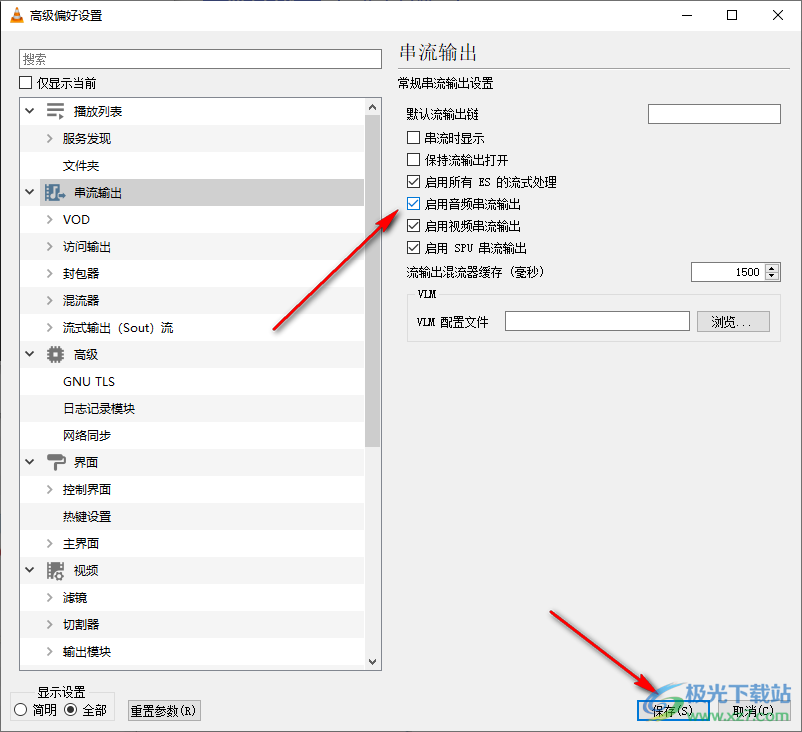Click the stream output icon beside 串流输出
This screenshot has height=732, width=802.
tap(55, 192)
